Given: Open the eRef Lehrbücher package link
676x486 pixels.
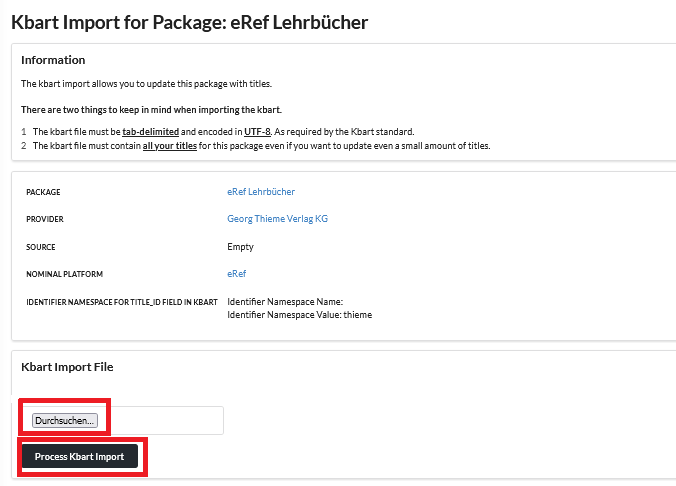Looking at the screenshot, I should [x=261, y=192].
